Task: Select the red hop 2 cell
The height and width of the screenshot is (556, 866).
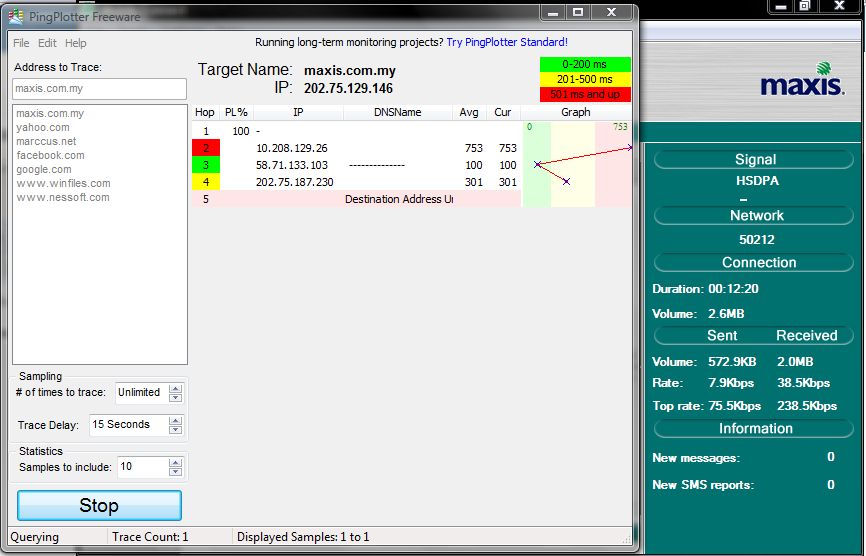Action: [x=206, y=148]
